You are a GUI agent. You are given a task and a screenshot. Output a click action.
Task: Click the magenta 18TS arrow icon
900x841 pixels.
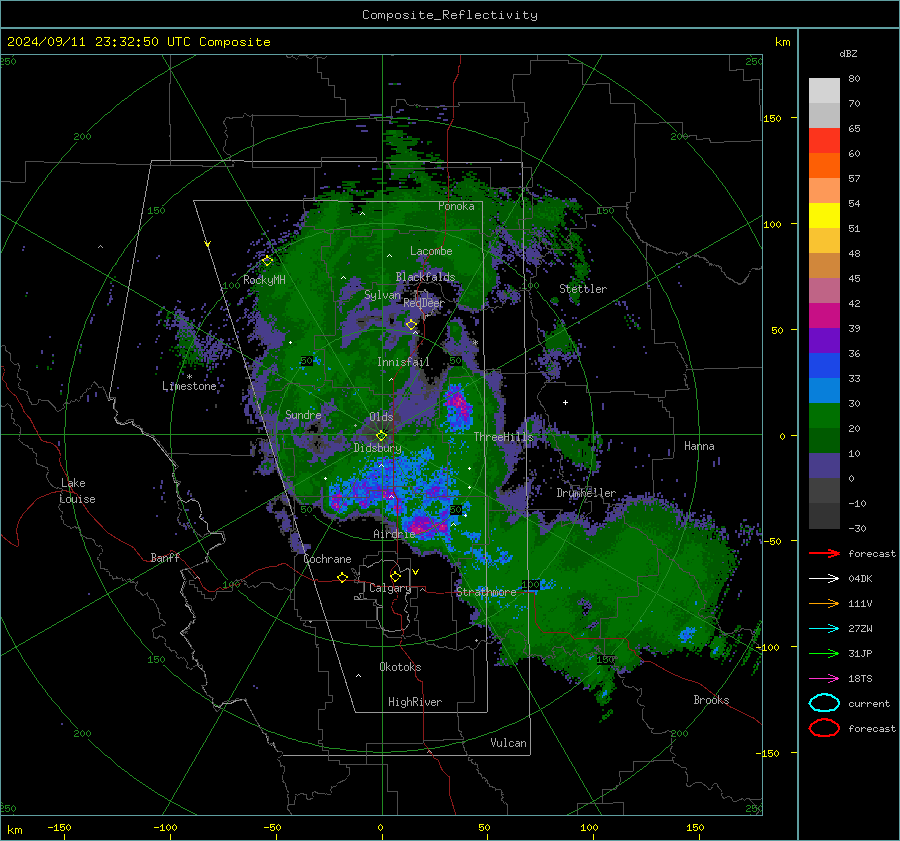coord(824,679)
